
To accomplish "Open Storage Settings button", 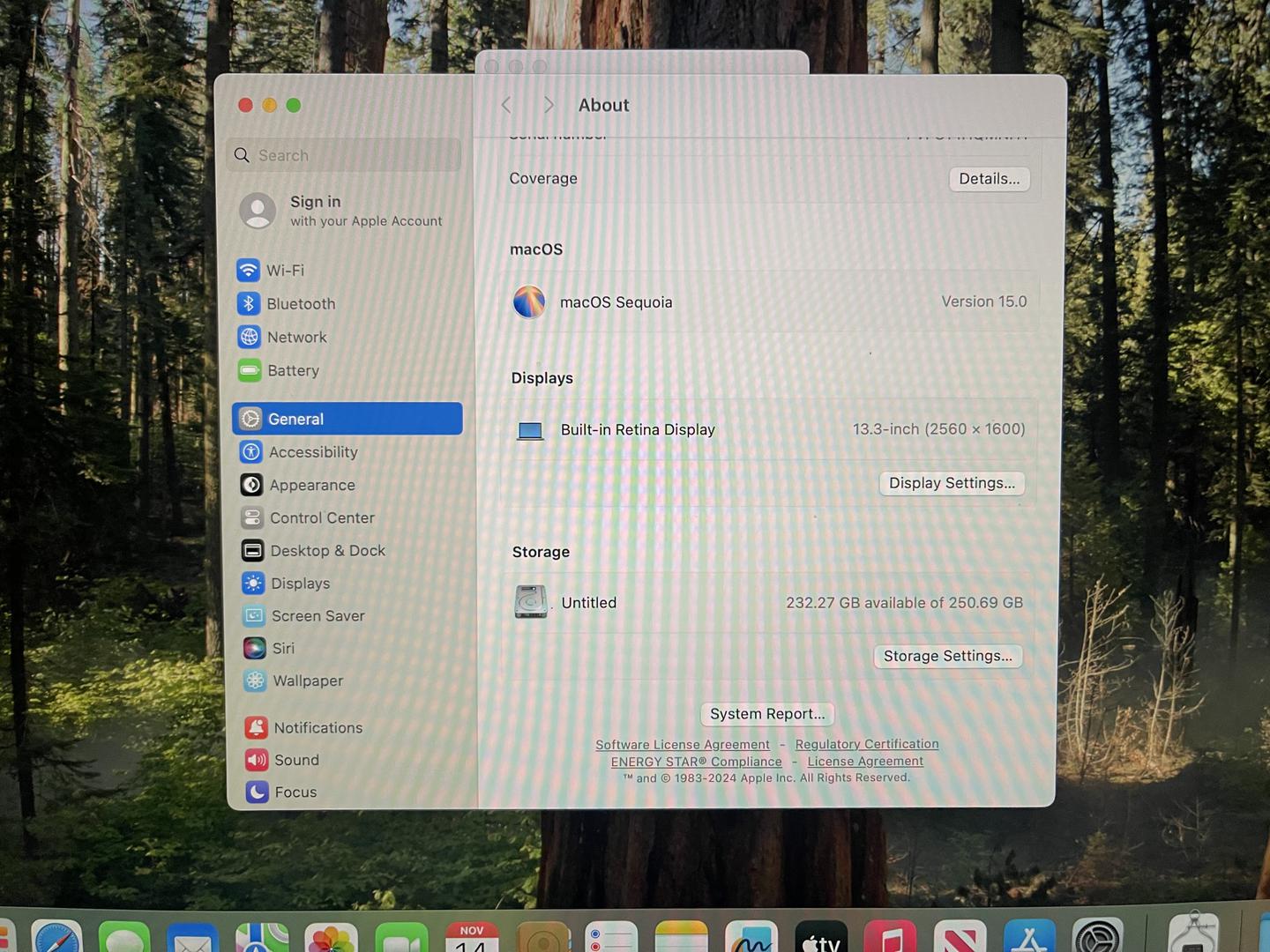I will [948, 656].
